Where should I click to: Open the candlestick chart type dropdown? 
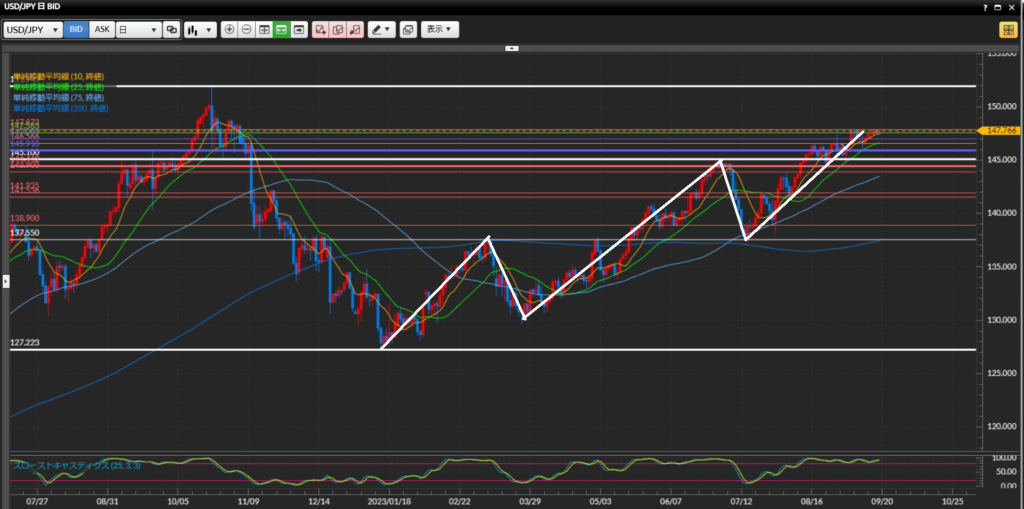pyautogui.click(x=200, y=30)
